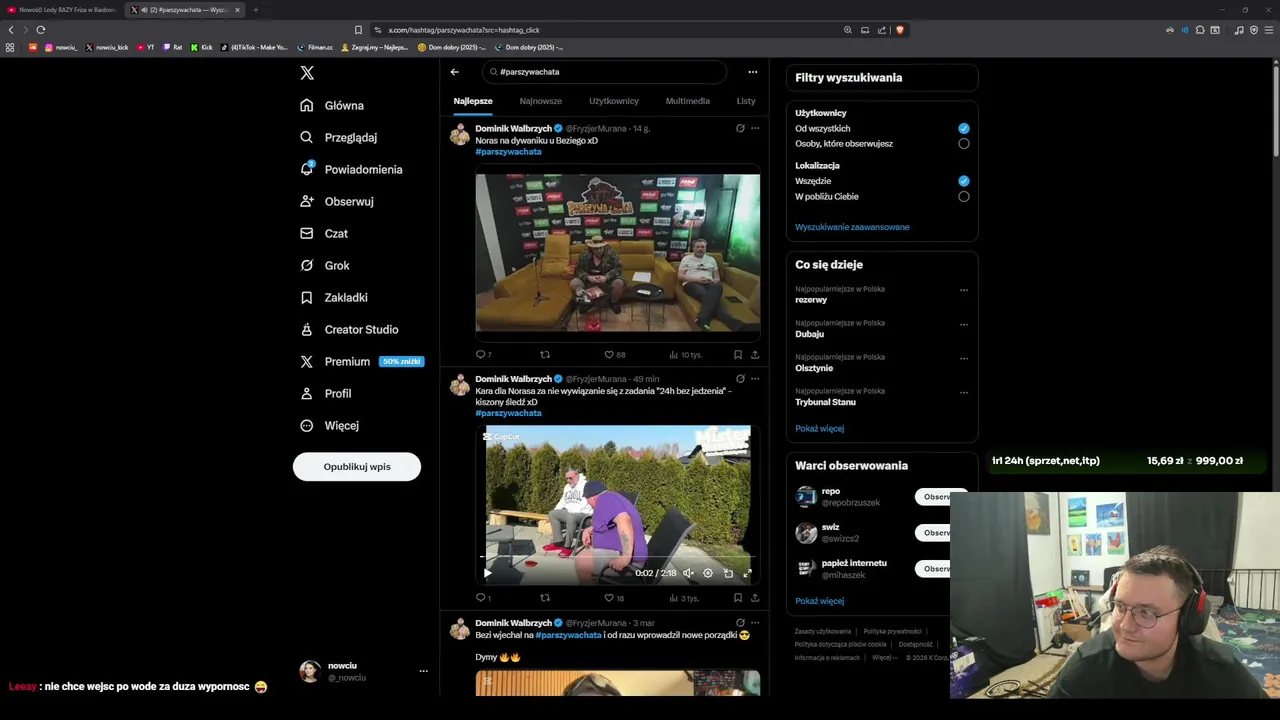This screenshot has height=720, width=1280.
Task: Switch to the Najlepsze tab
Action: click(473, 101)
